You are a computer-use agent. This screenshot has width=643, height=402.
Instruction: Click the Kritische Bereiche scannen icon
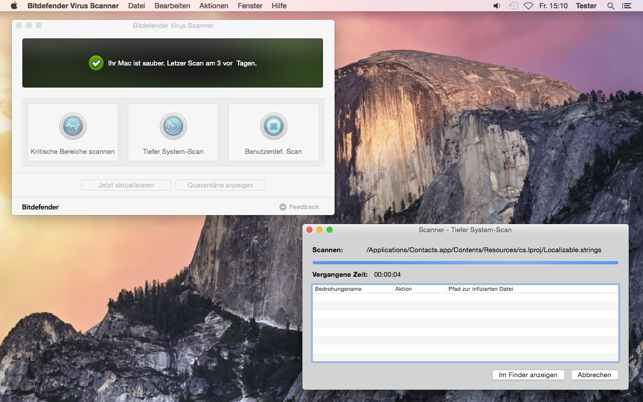pos(73,126)
